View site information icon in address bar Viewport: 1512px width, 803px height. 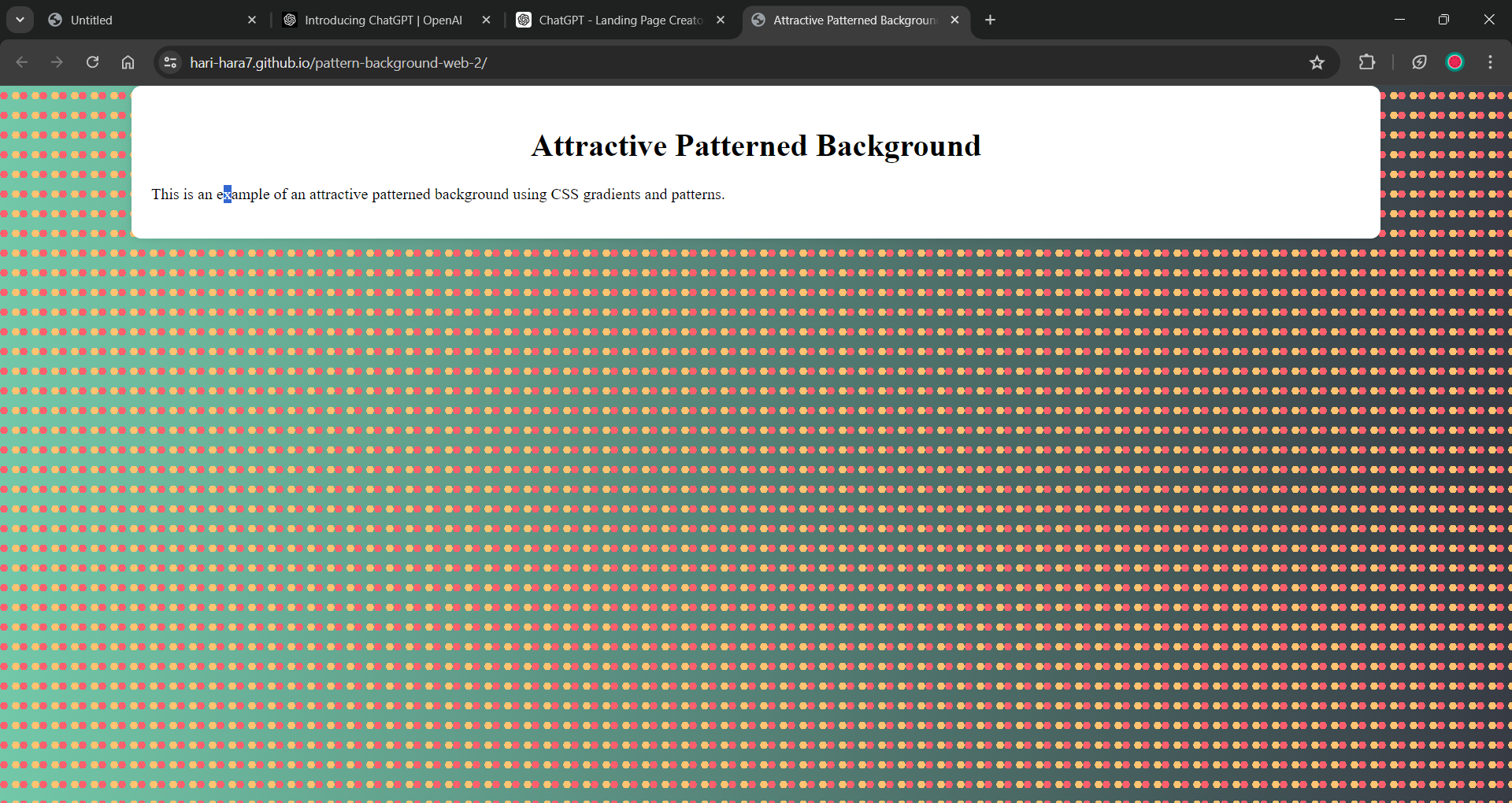[x=170, y=62]
